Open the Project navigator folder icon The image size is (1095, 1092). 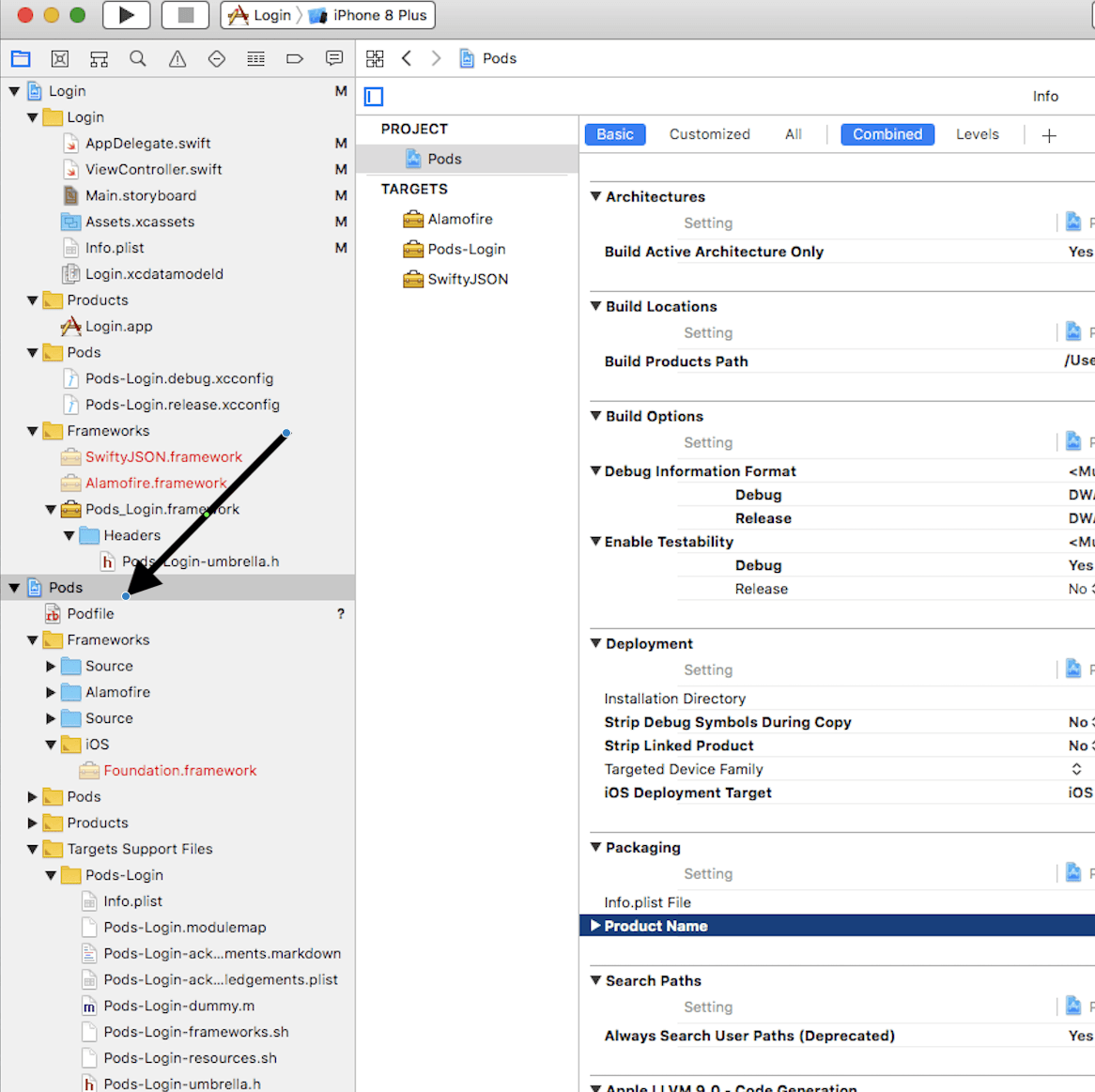[x=21, y=59]
